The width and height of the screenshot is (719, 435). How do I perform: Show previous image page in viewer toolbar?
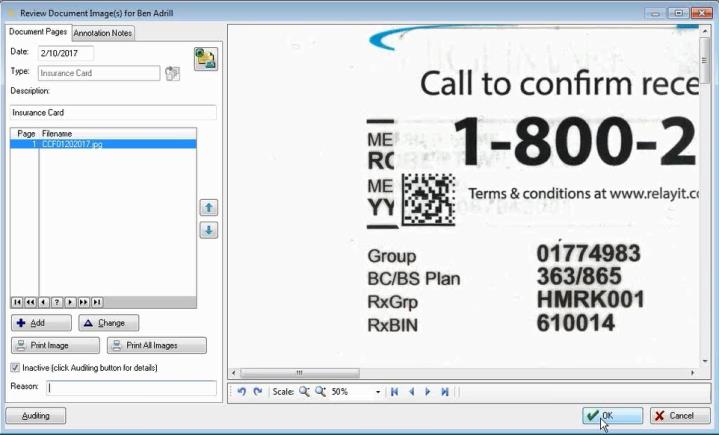tap(411, 392)
